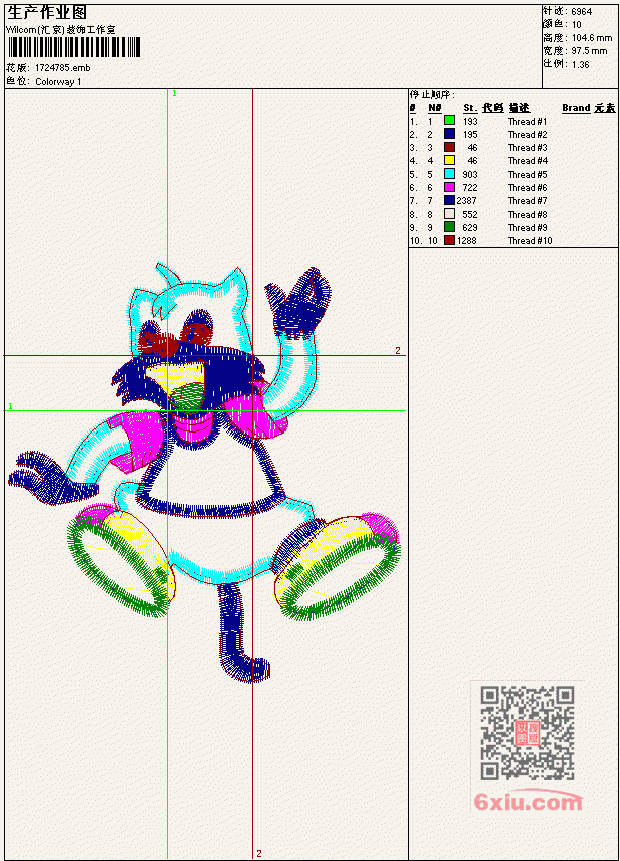
Task: Click the green swatch for Thread #1
Action: tap(449, 121)
